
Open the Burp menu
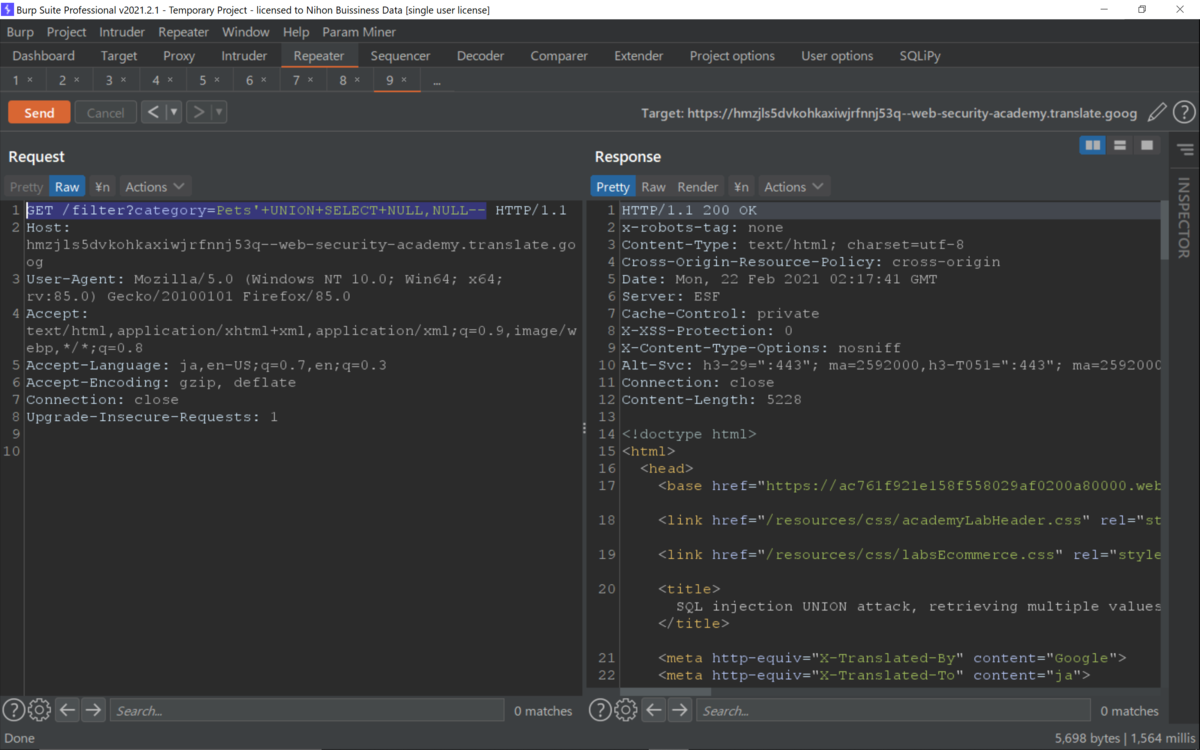click(x=20, y=32)
